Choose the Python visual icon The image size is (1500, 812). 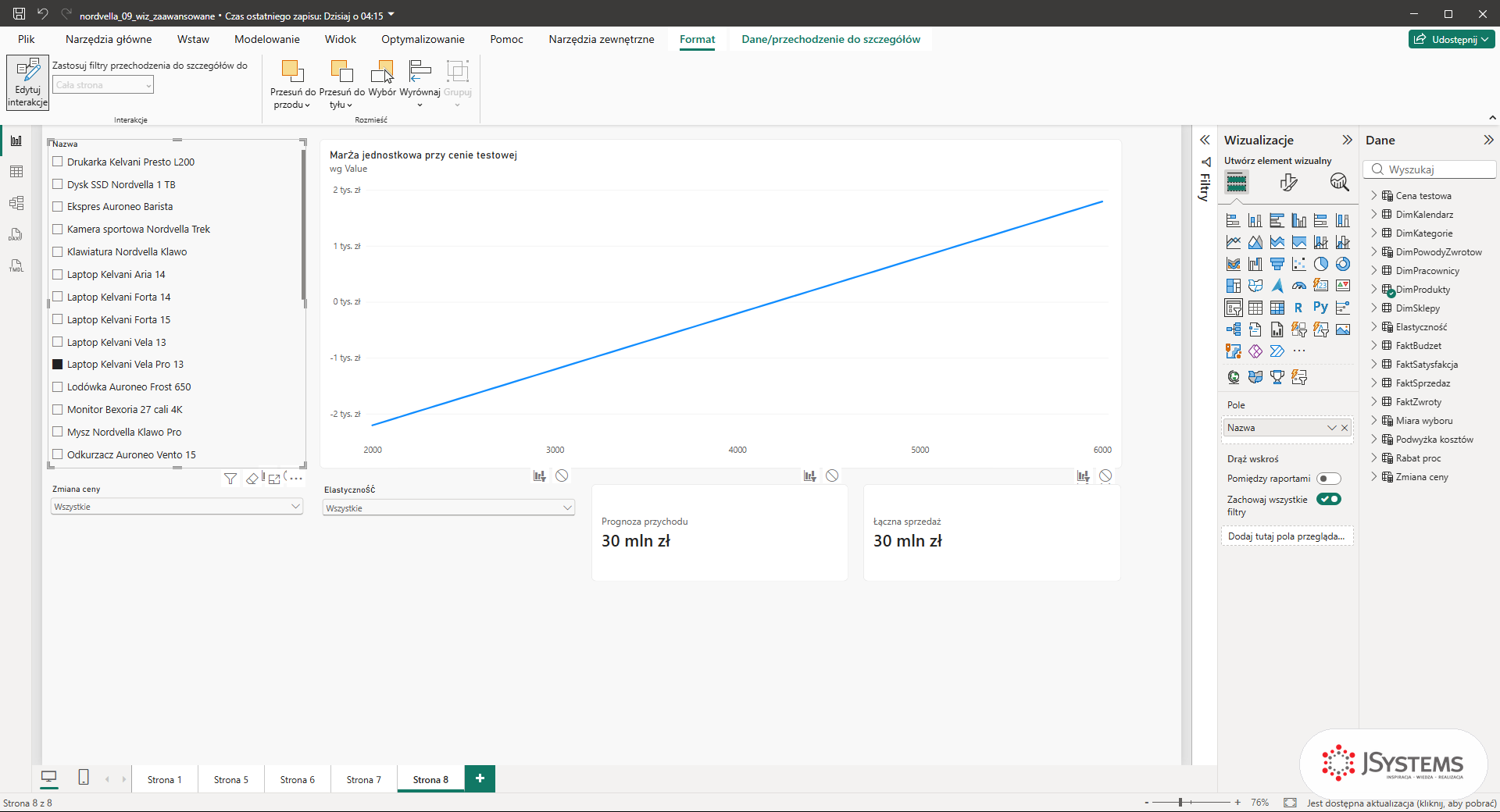(x=1320, y=308)
